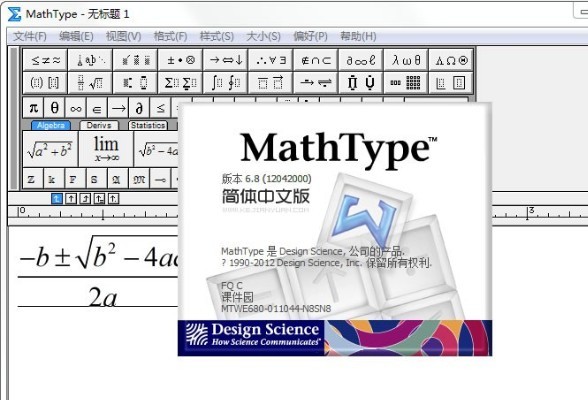Select the Algebra tab
Viewport: 588px width, 400px height.
click(x=51, y=125)
